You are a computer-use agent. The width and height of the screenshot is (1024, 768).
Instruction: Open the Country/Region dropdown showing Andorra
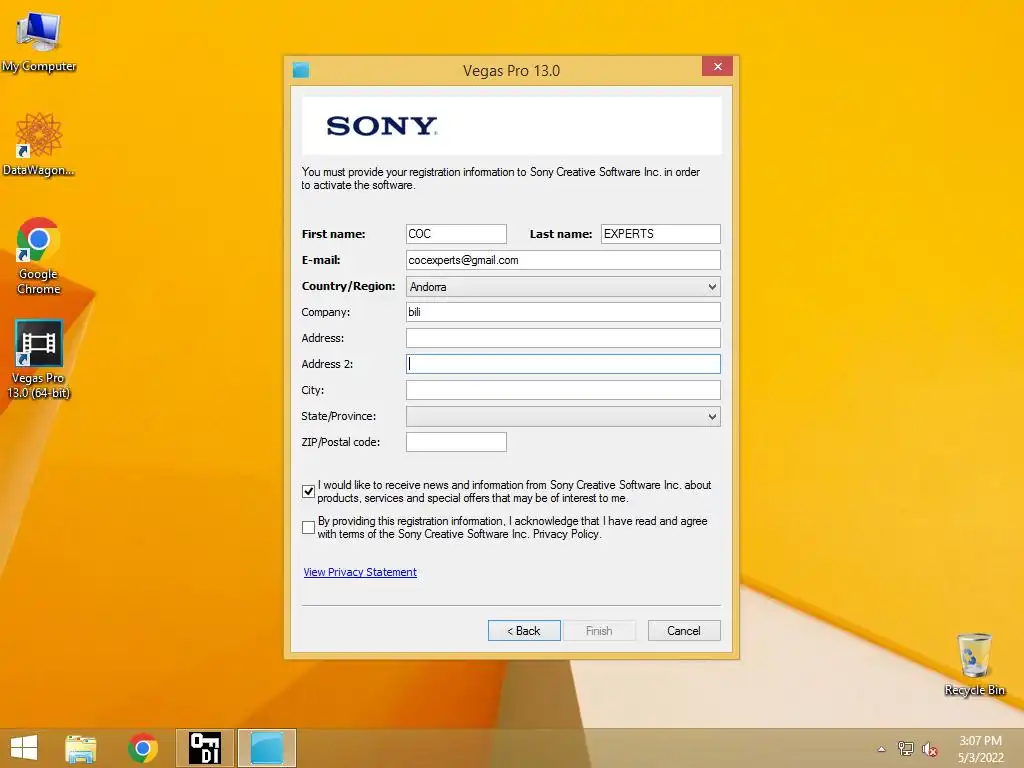tap(563, 286)
